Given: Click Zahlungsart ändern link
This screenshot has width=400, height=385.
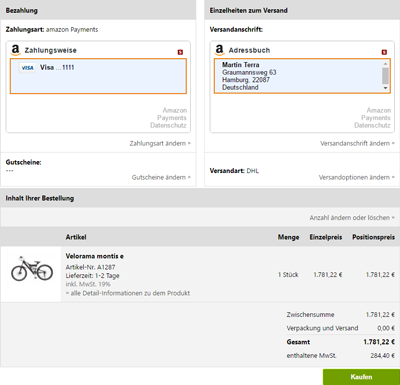Looking at the screenshot, I should pyautogui.click(x=160, y=143).
